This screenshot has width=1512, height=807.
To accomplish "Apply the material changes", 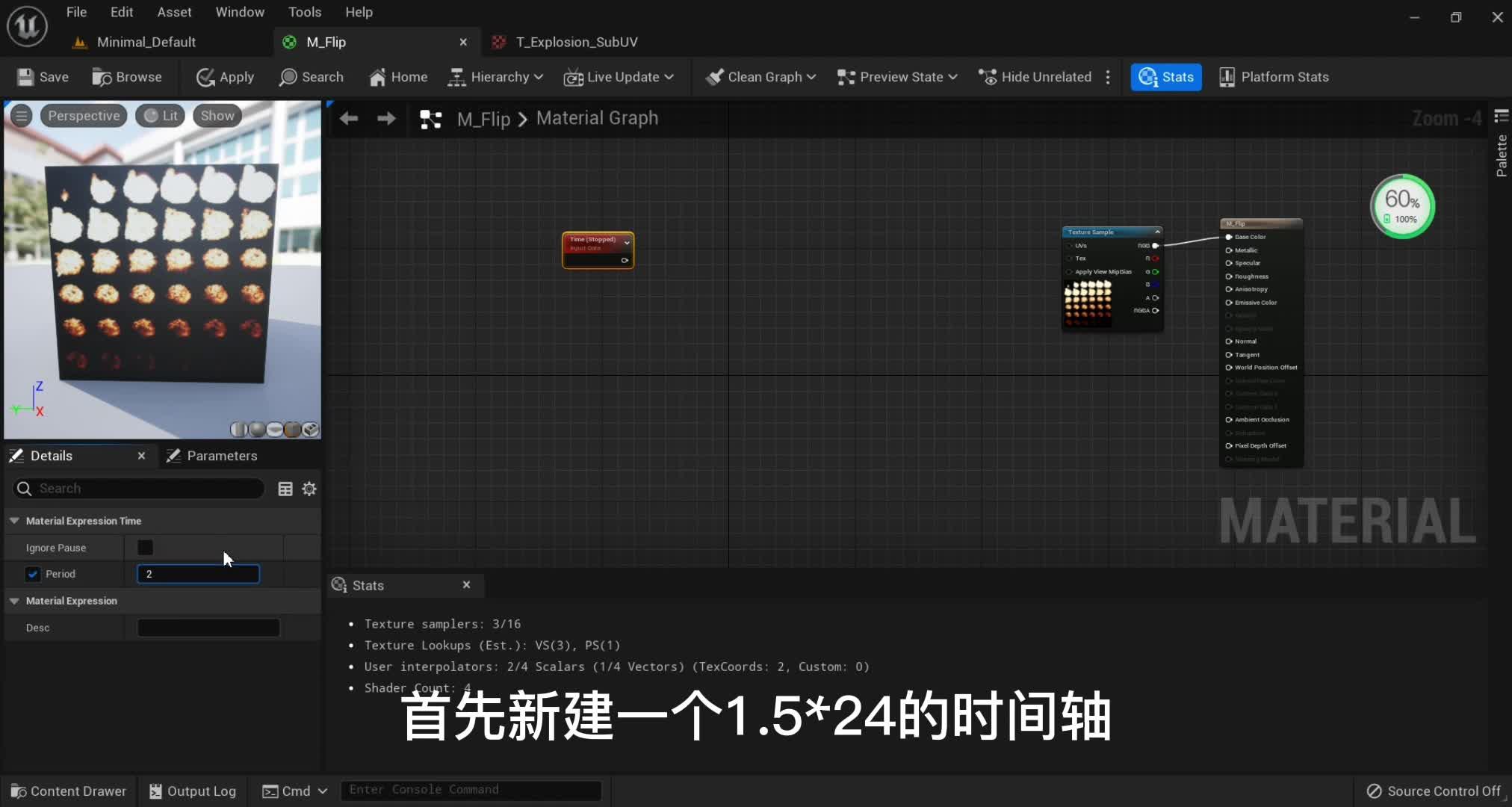I will pos(225,76).
